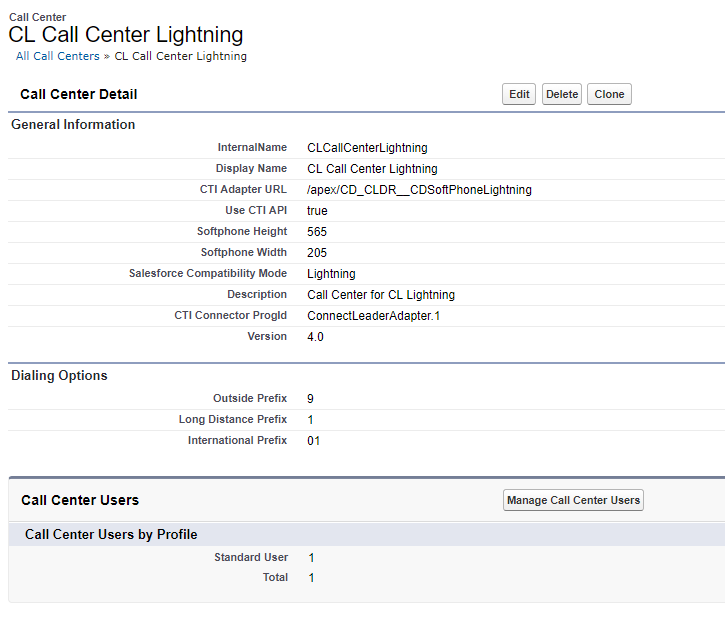725x626 pixels.
Task: Click the Version value 4.0
Action: (315, 337)
